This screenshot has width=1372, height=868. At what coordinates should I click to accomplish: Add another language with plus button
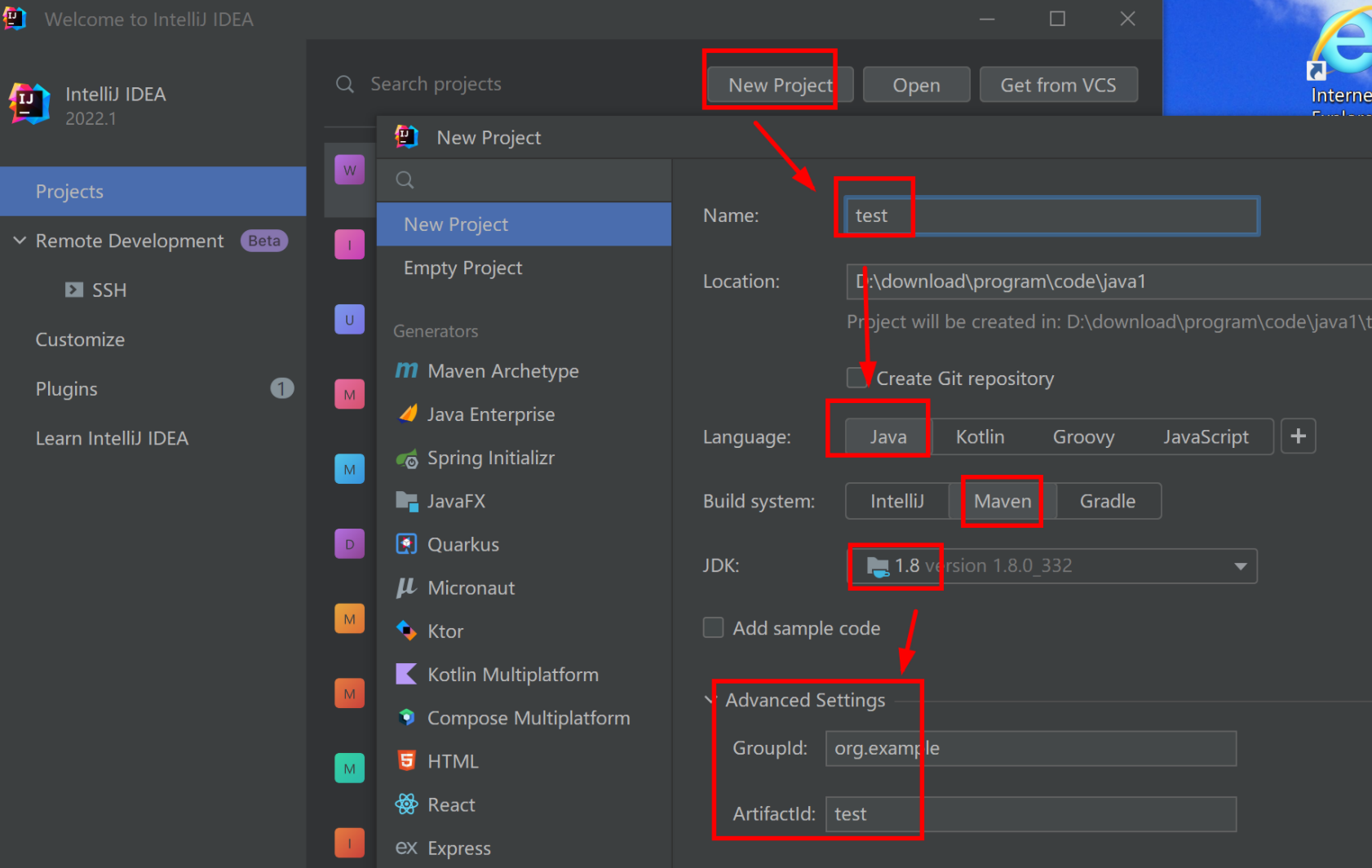tap(1298, 436)
